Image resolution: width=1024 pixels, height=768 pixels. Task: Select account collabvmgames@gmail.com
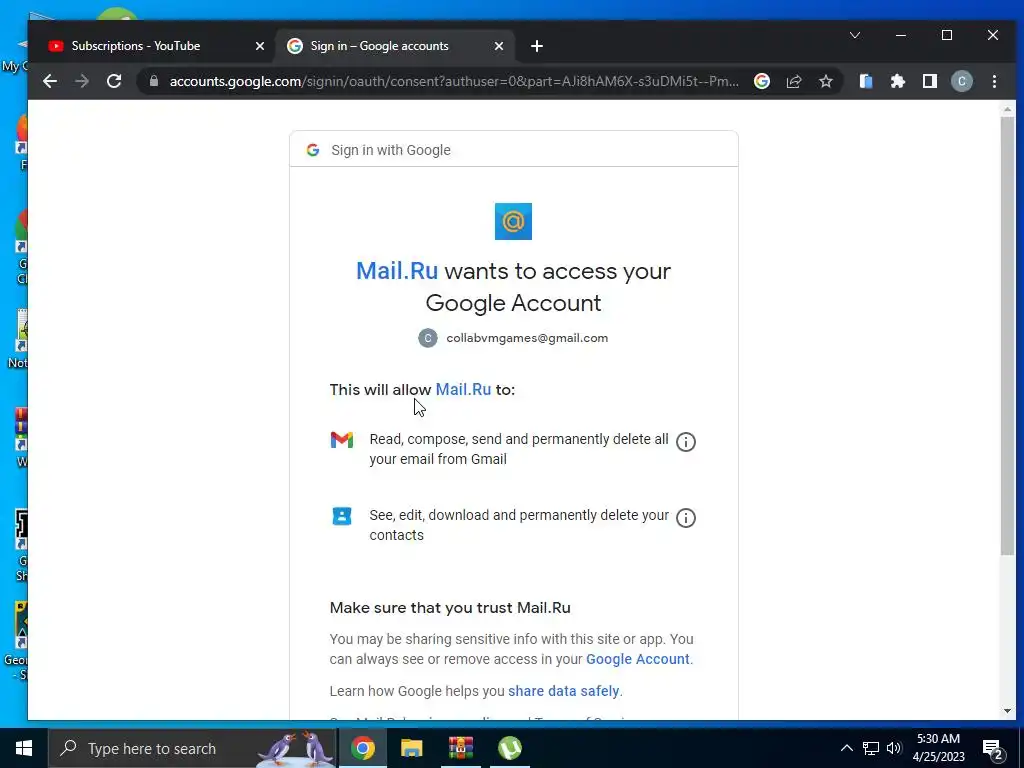point(513,338)
